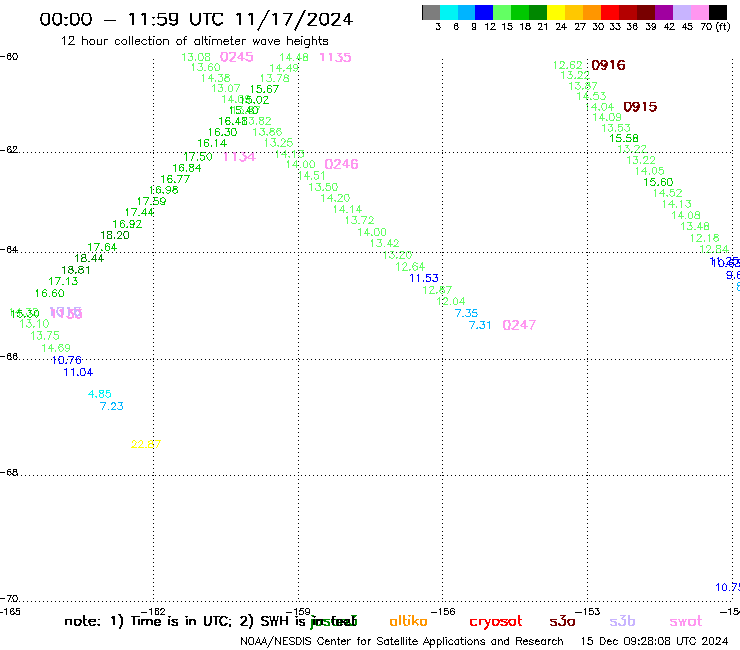Screen dimensions: 740x650
Task: Click the dark red time stamp 0916
Action: pos(608,65)
